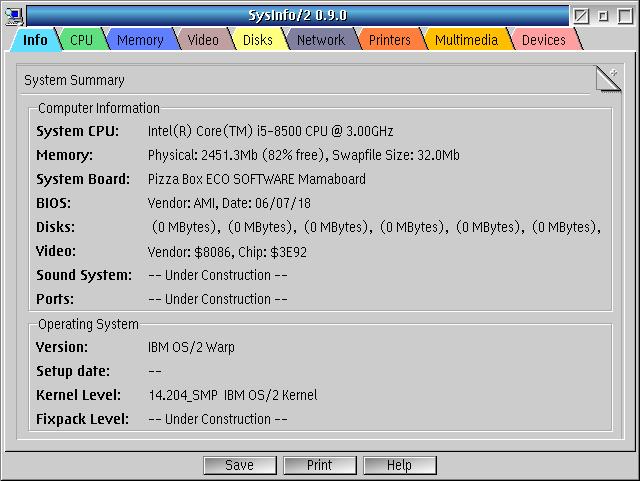Select the 'Ports:' label
Screen dimensions: 640x481
point(55,299)
